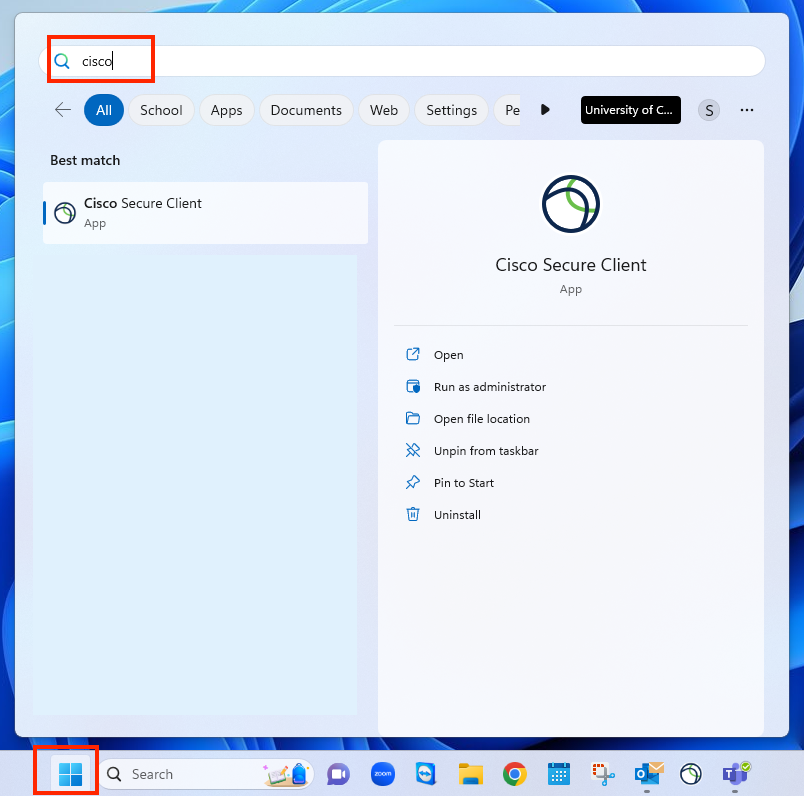Select the All filter tab
The height and width of the screenshot is (796, 804).
click(x=104, y=110)
